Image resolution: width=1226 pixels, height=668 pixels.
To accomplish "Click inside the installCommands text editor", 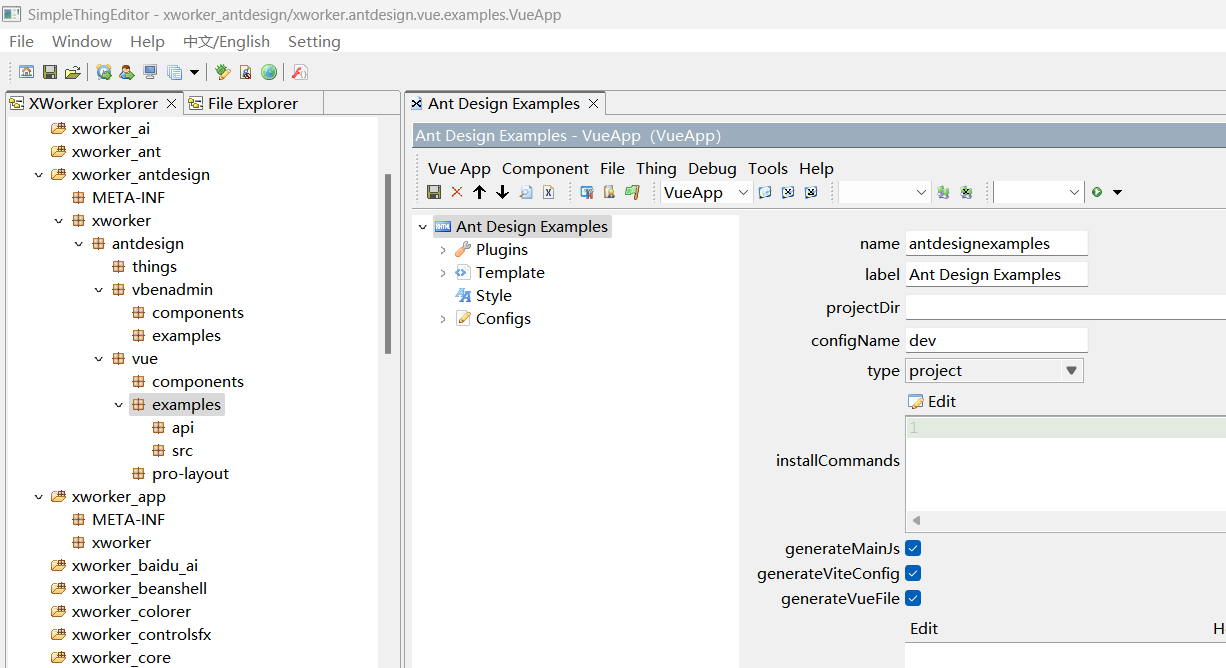I will (x=1065, y=465).
